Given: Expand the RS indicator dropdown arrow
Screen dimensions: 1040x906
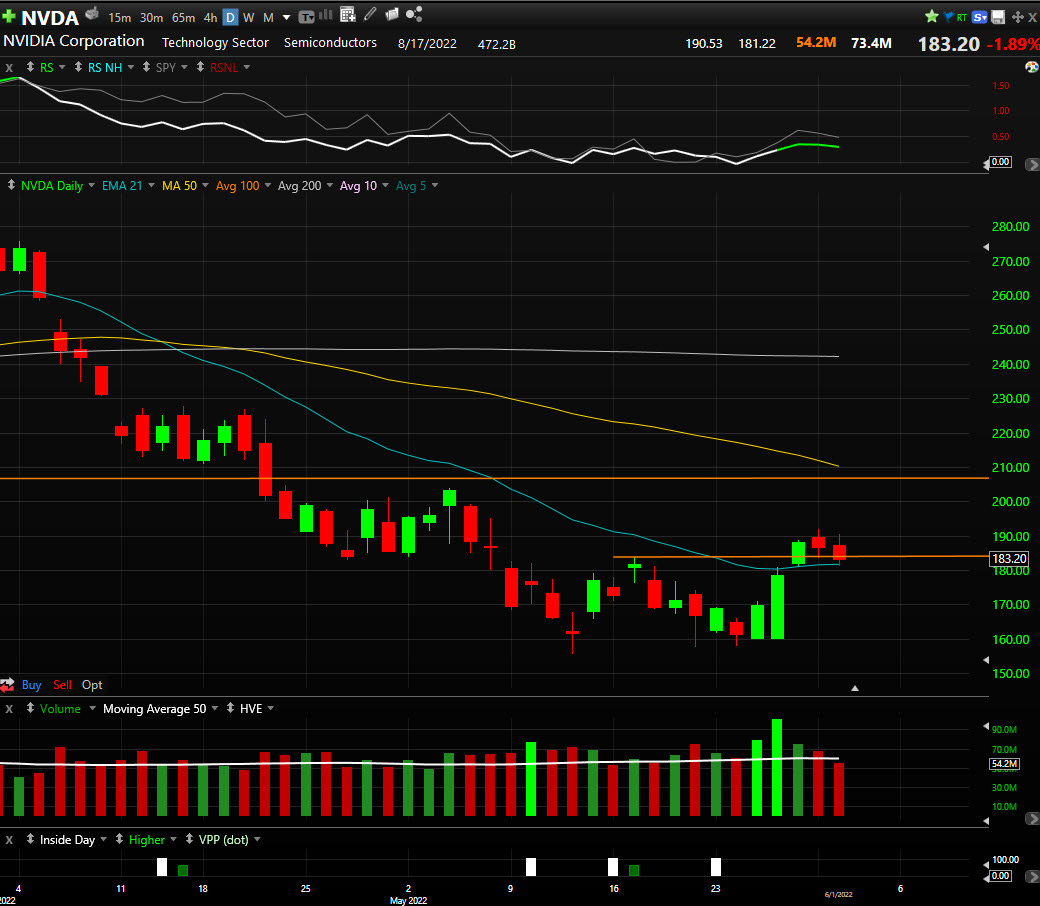Looking at the screenshot, I should pyautogui.click(x=62, y=68).
